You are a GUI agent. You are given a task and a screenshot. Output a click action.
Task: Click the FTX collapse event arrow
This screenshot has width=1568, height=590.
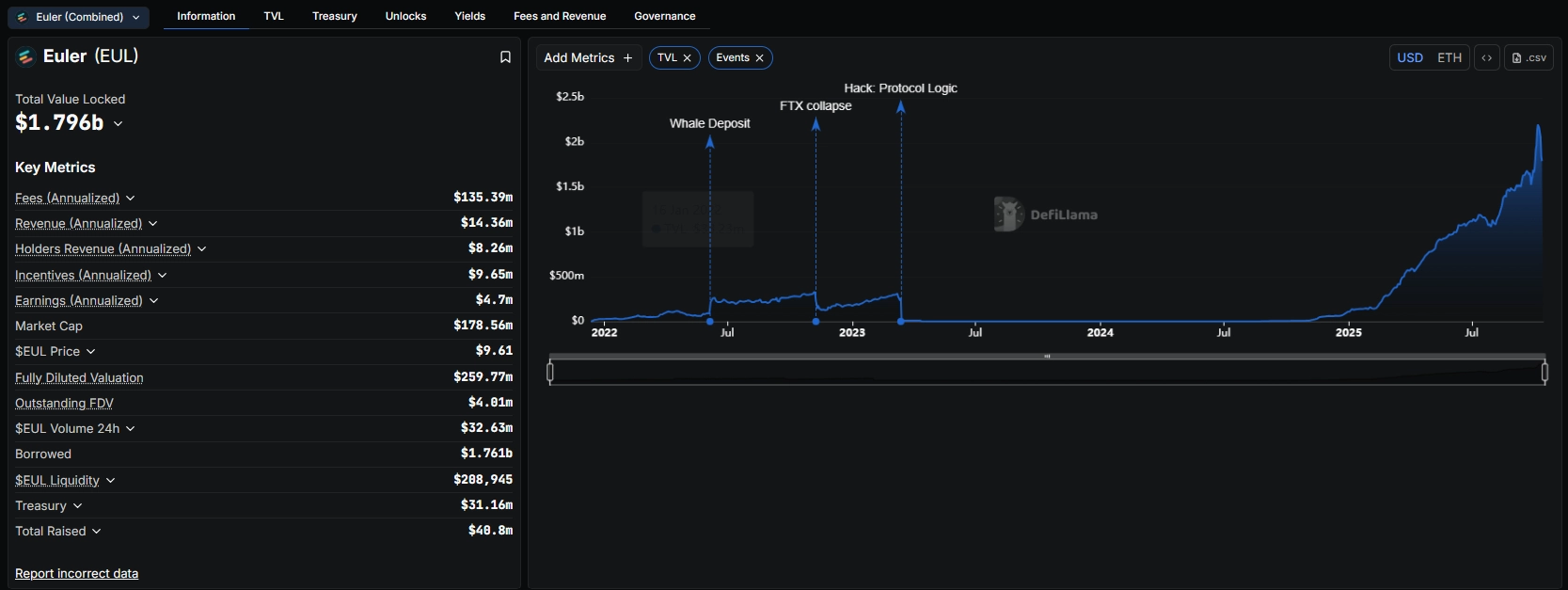pyautogui.click(x=816, y=124)
